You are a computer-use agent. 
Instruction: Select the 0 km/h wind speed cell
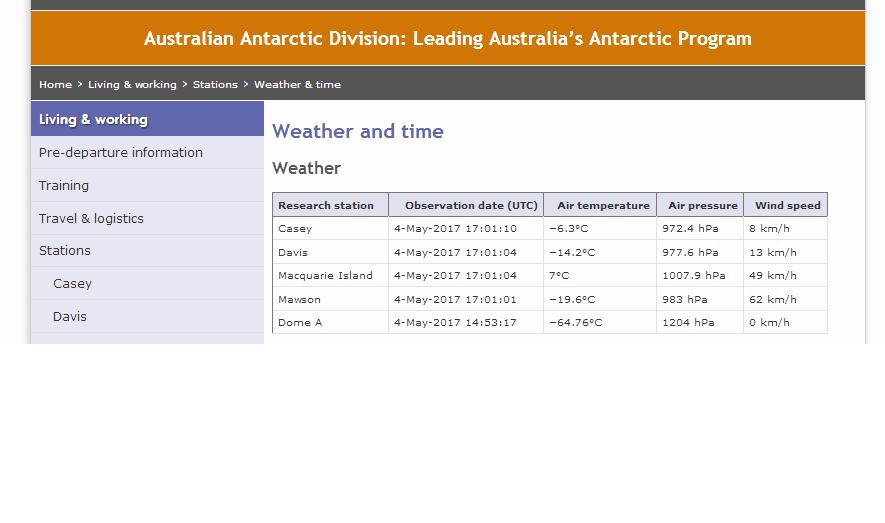tap(786, 322)
